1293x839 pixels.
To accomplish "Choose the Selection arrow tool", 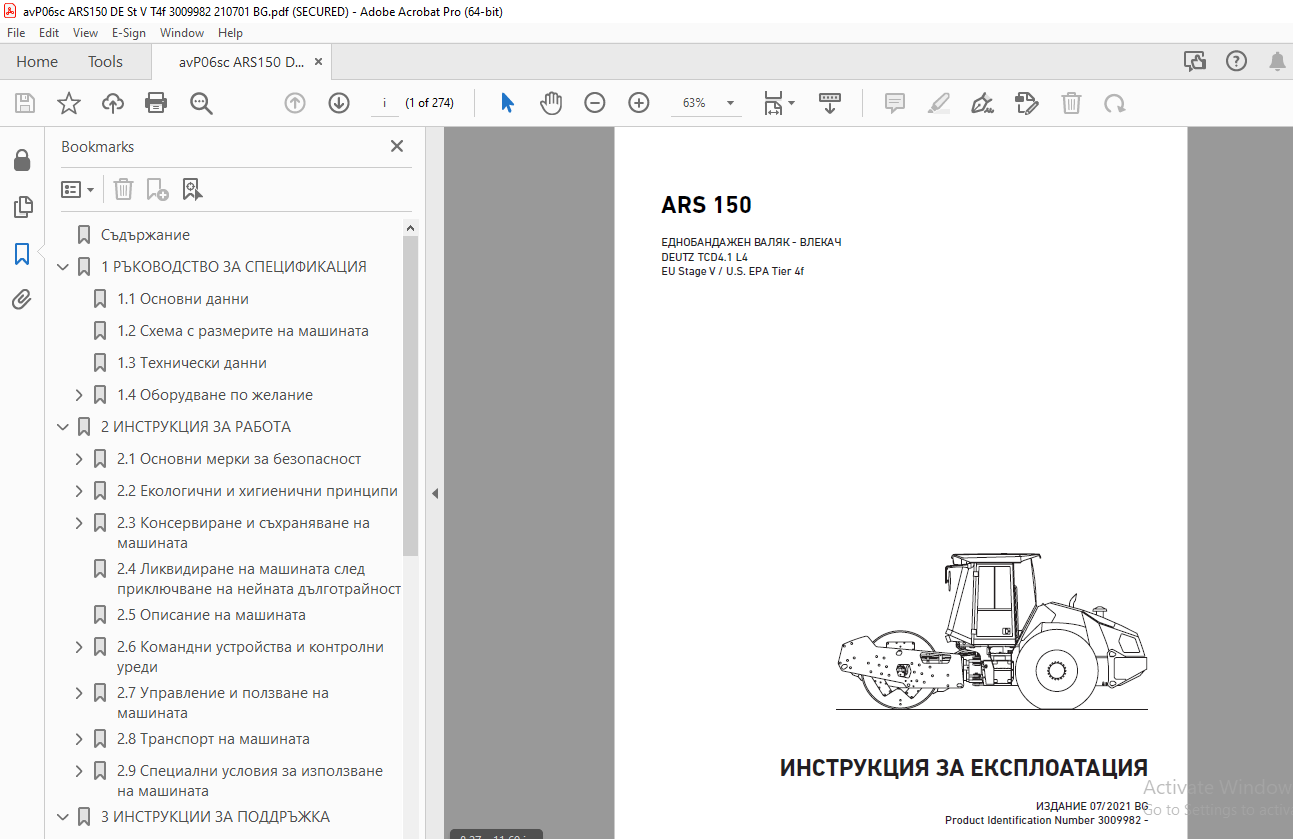I will [507, 103].
